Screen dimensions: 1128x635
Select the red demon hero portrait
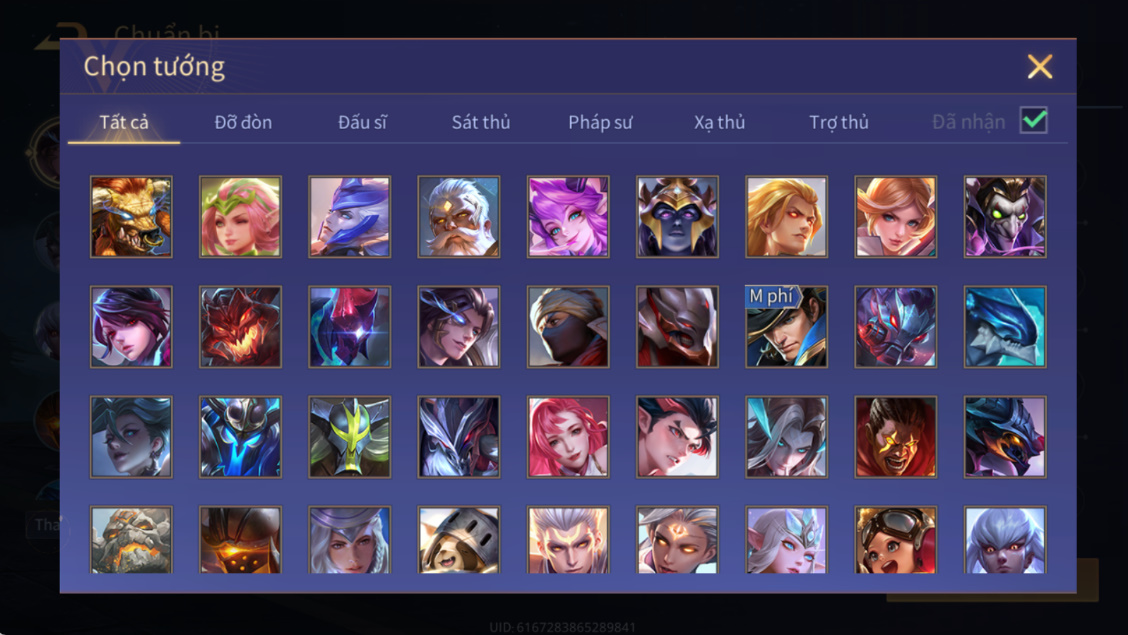pos(240,326)
